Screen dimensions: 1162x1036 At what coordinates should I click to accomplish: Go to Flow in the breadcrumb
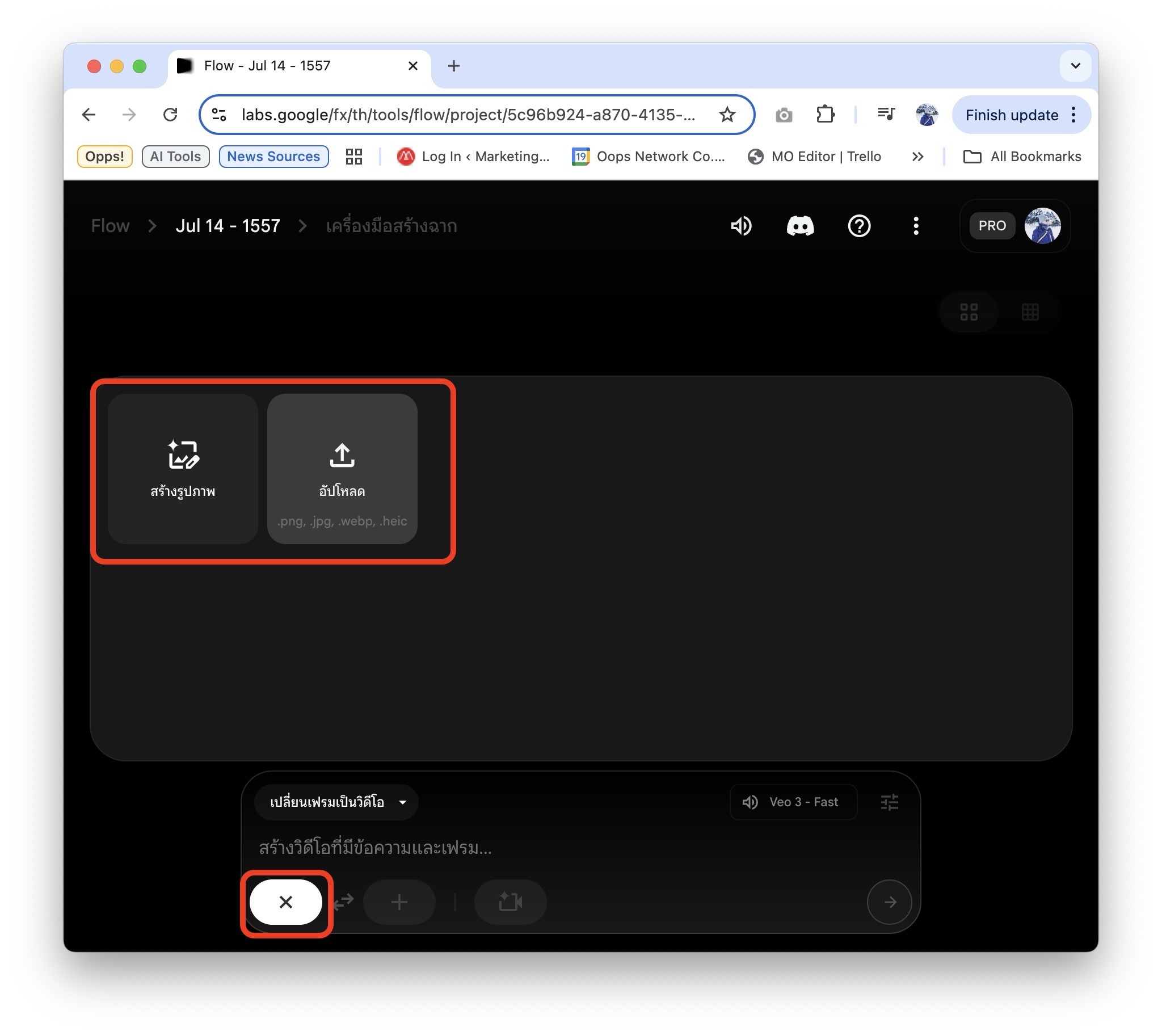pos(111,226)
